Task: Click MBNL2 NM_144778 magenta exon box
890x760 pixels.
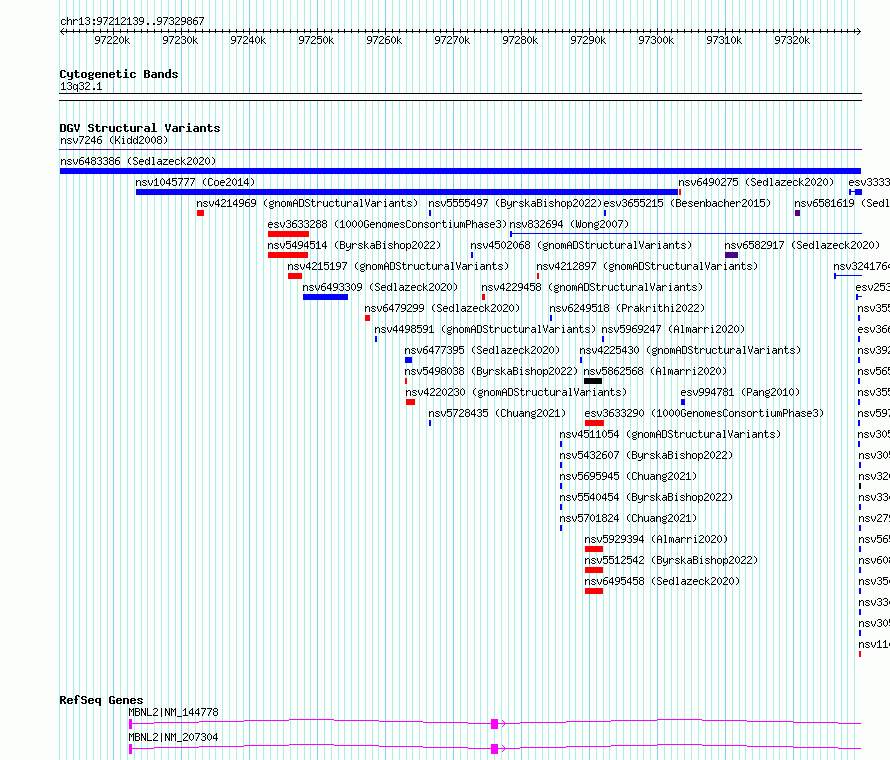Action: [x=494, y=724]
